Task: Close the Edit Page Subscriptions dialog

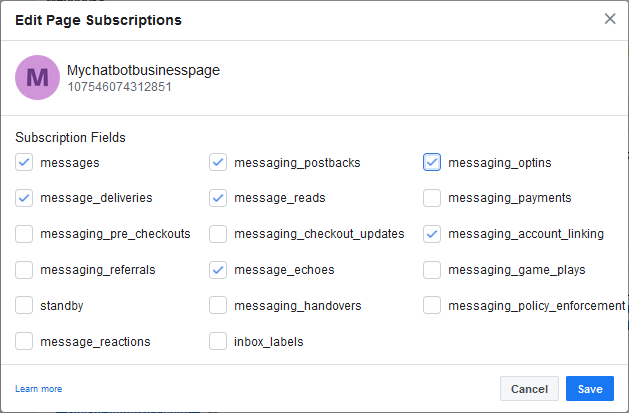Action: (x=610, y=18)
